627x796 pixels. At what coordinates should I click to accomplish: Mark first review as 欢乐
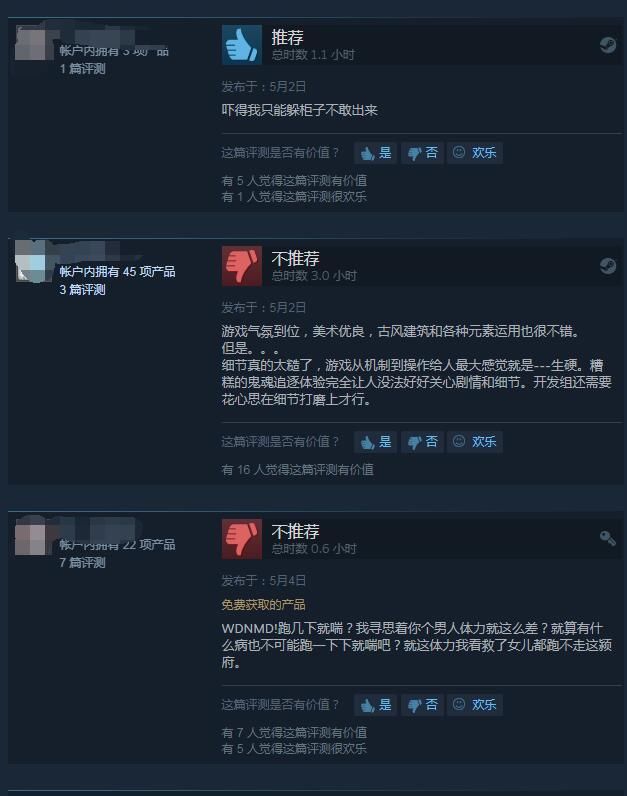click(x=475, y=153)
